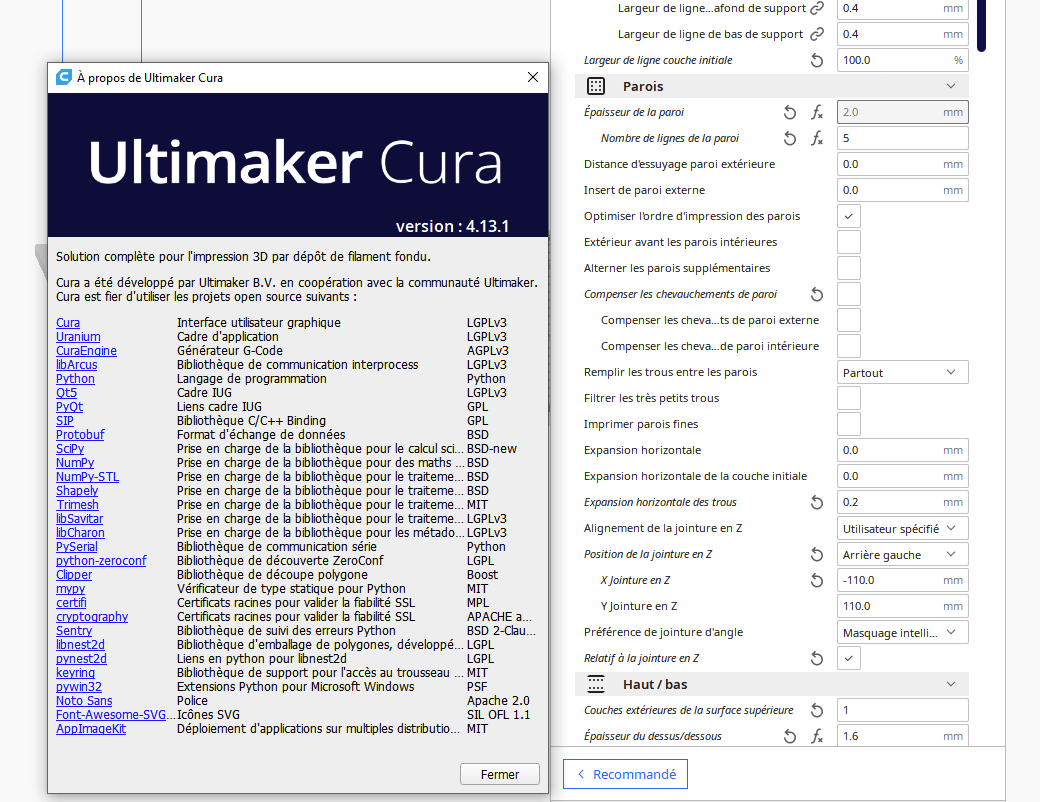Reset Largeur de ligne couche initiale value

[x=817, y=60]
